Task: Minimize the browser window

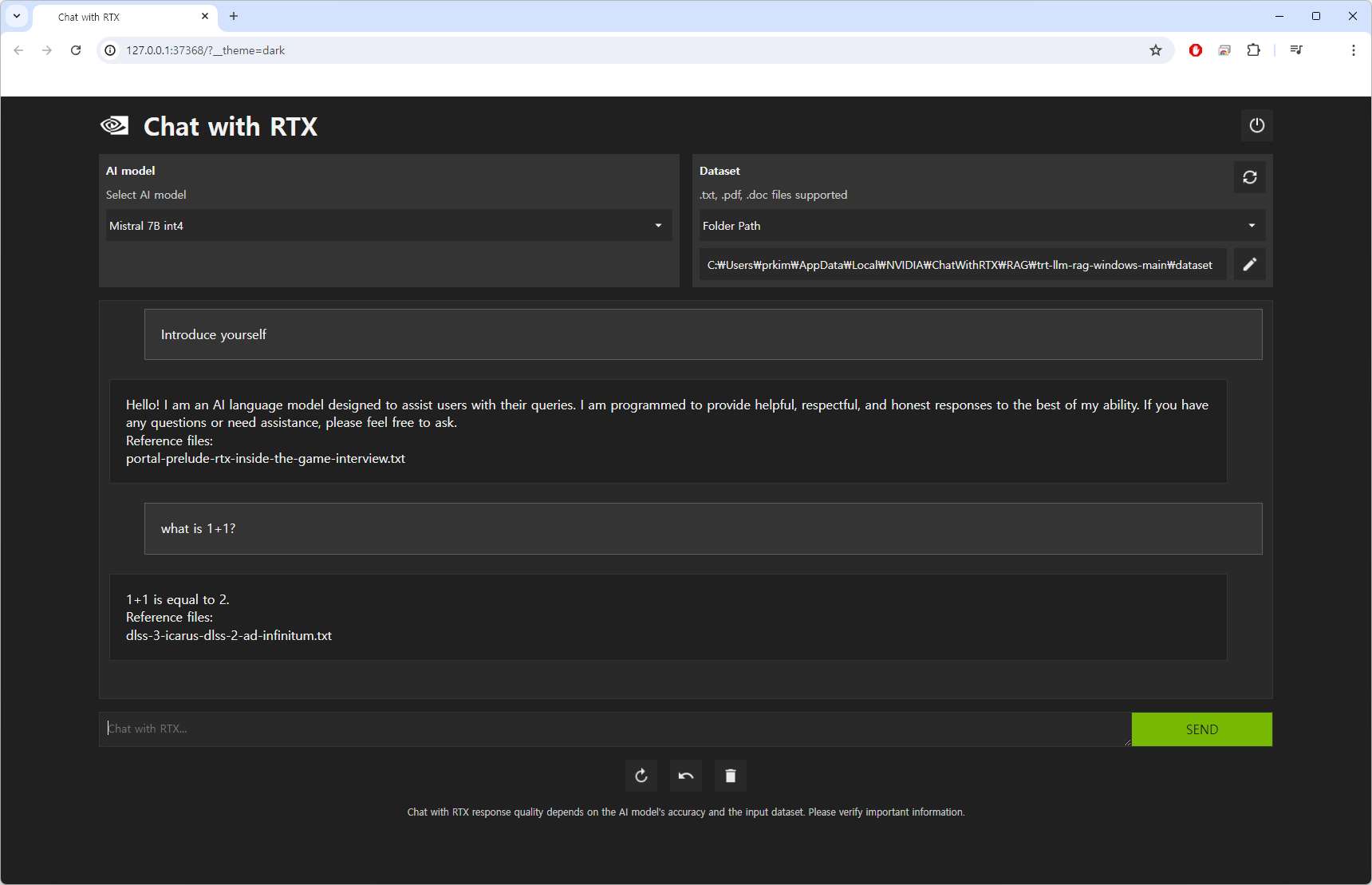Action: pyautogui.click(x=1279, y=16)
